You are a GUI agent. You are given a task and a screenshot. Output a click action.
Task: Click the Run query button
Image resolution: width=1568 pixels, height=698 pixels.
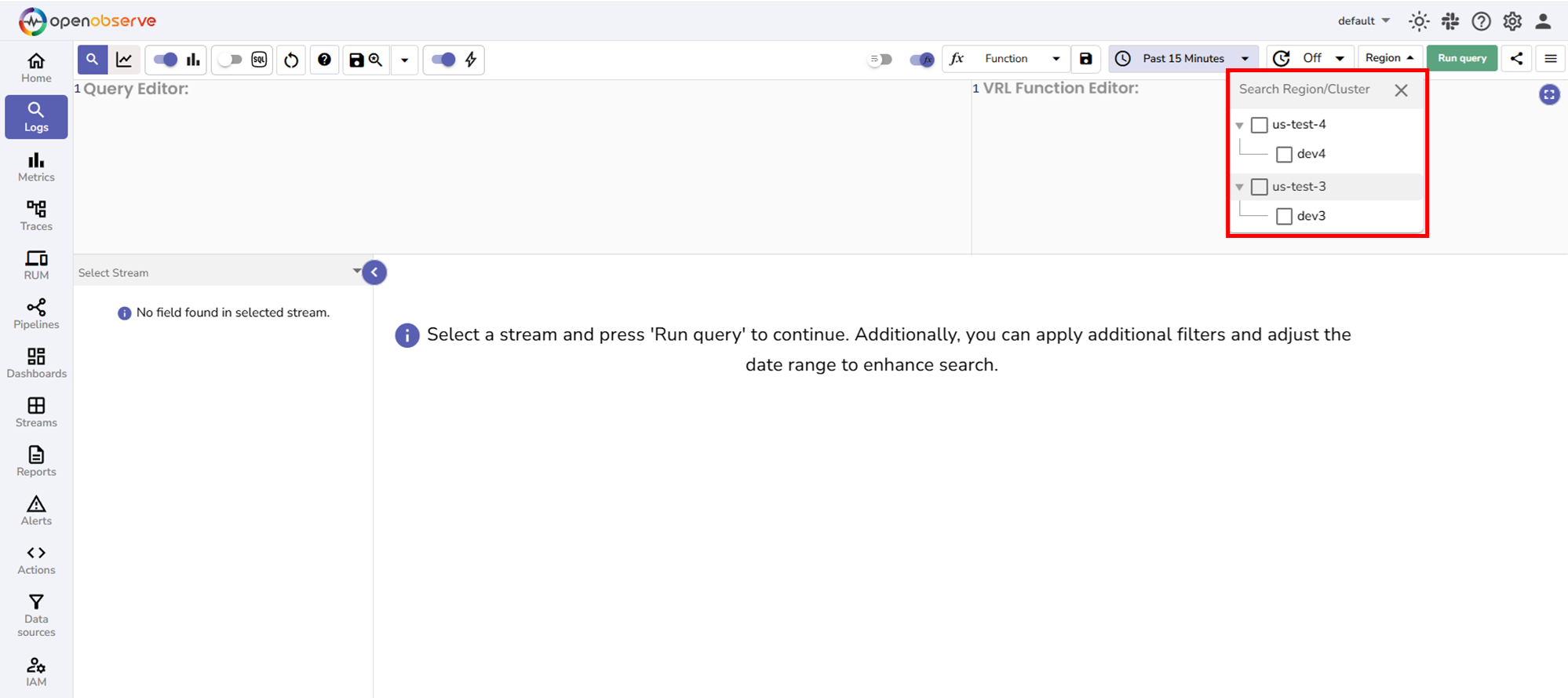click(x=1461, y=59)
